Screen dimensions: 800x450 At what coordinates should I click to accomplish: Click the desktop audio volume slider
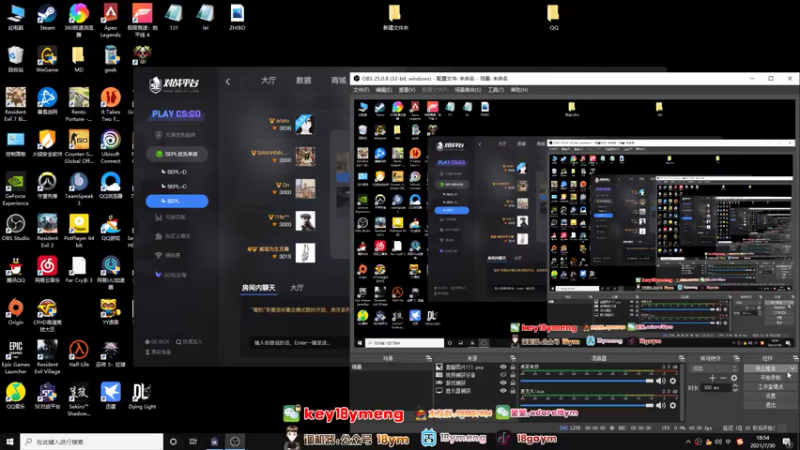(587, 381)
